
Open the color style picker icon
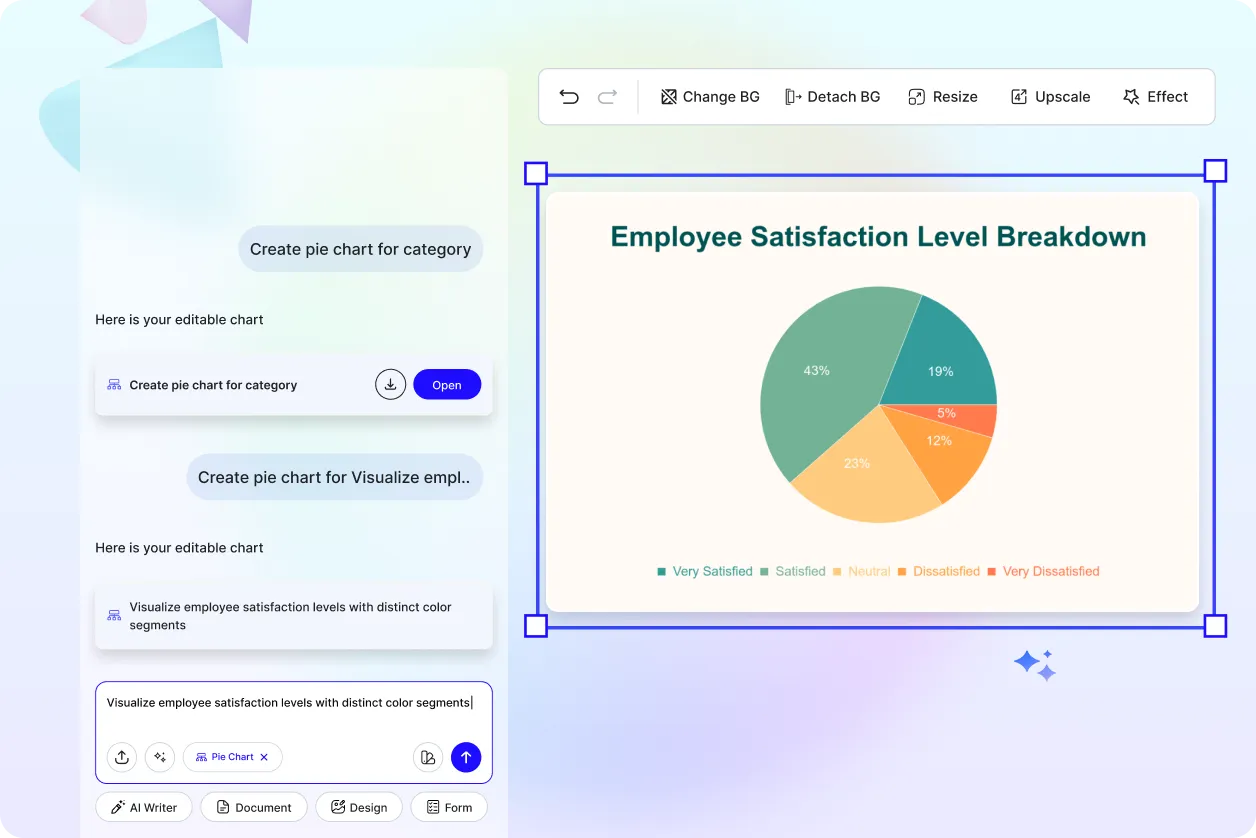(x=428, y=757)
